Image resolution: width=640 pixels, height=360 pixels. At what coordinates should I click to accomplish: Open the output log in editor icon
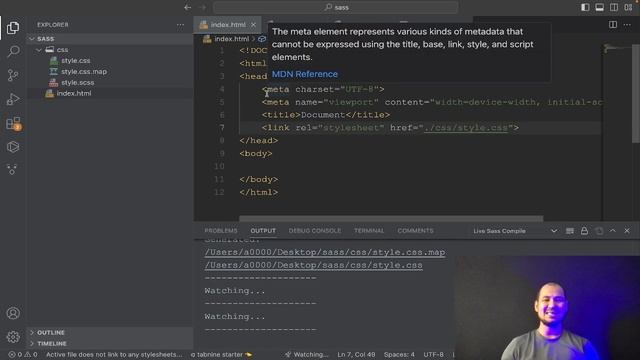(599, 231)
